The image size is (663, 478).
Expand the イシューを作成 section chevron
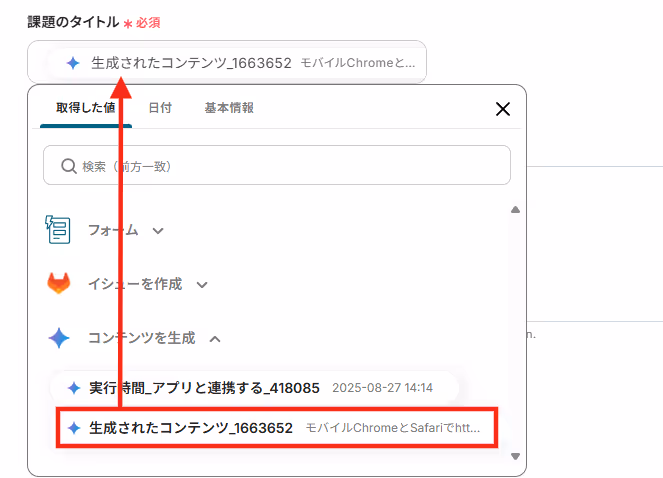202,285
